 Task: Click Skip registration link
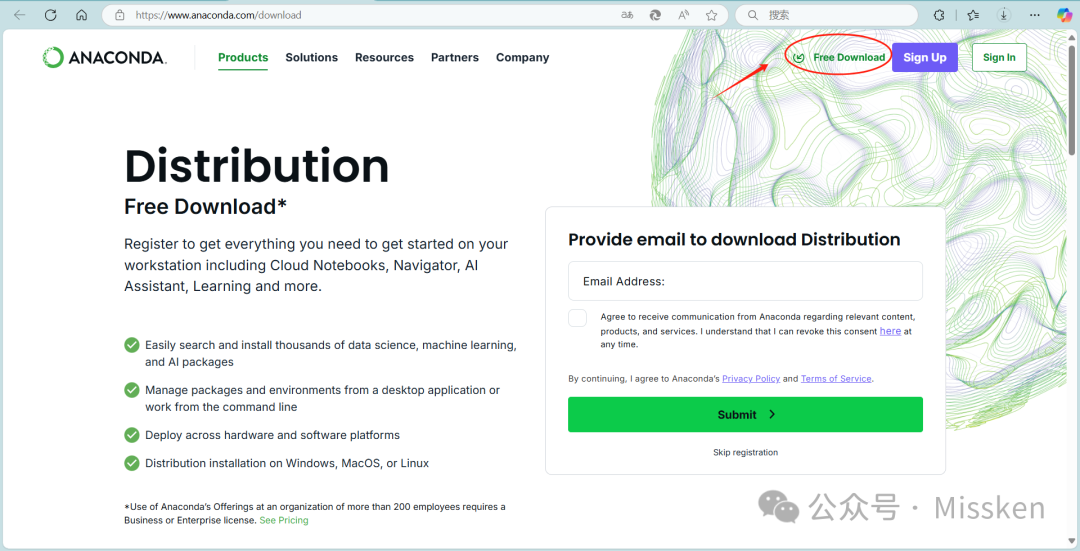point(745,453)
